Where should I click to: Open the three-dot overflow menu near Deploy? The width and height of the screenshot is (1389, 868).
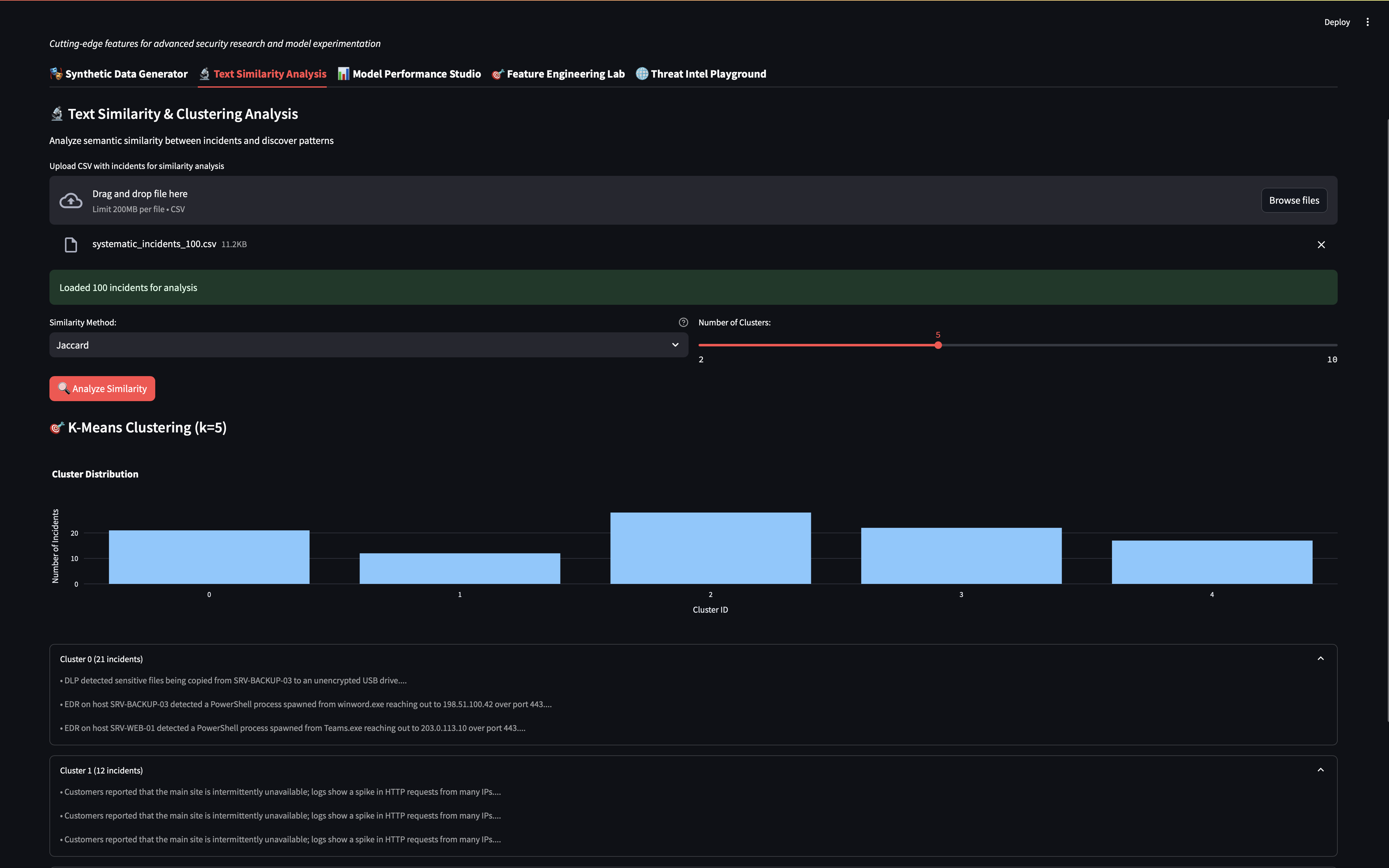click(1368, 22)
